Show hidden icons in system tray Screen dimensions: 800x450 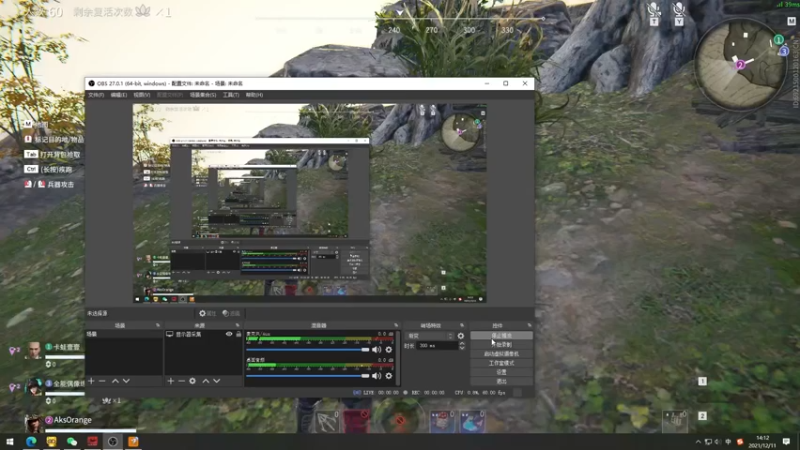point(698,442)
